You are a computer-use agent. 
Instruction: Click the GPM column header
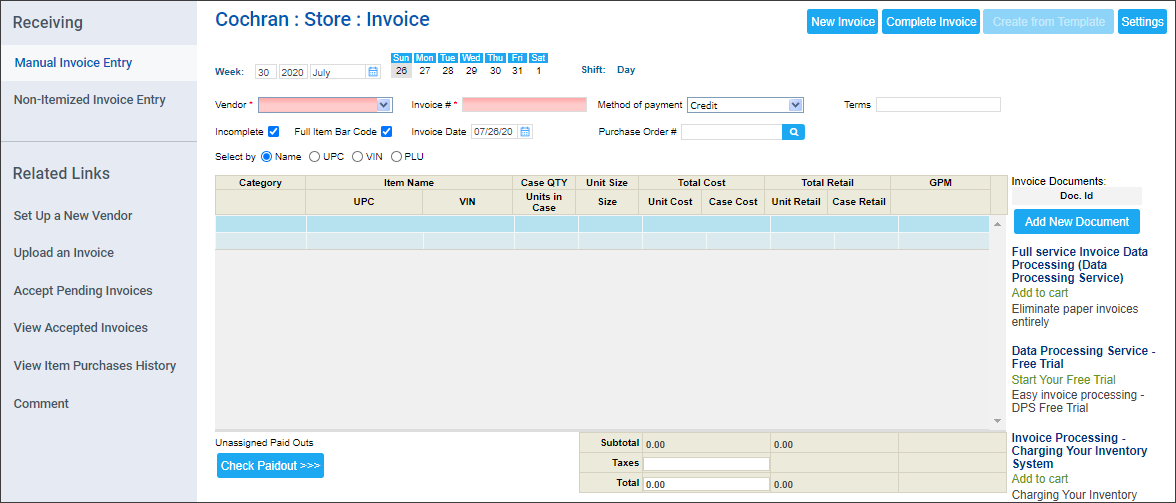pos(940,182)
